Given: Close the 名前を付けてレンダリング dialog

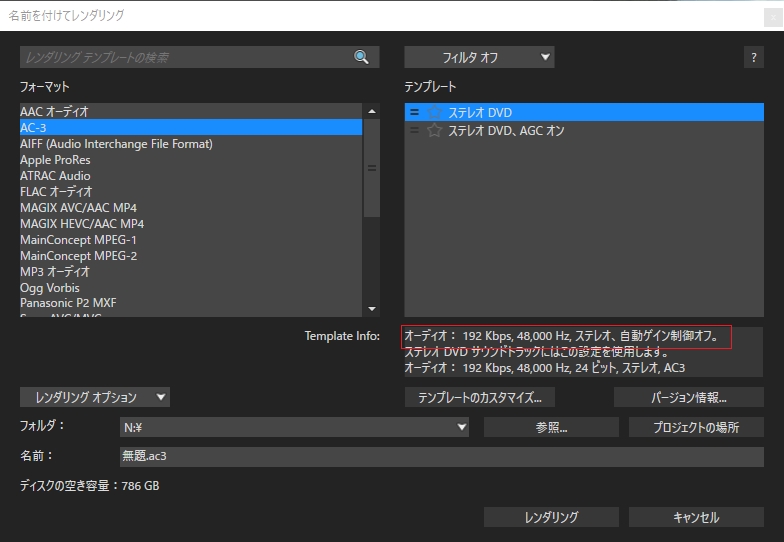Looking at the screenshot, I should 773,18.
